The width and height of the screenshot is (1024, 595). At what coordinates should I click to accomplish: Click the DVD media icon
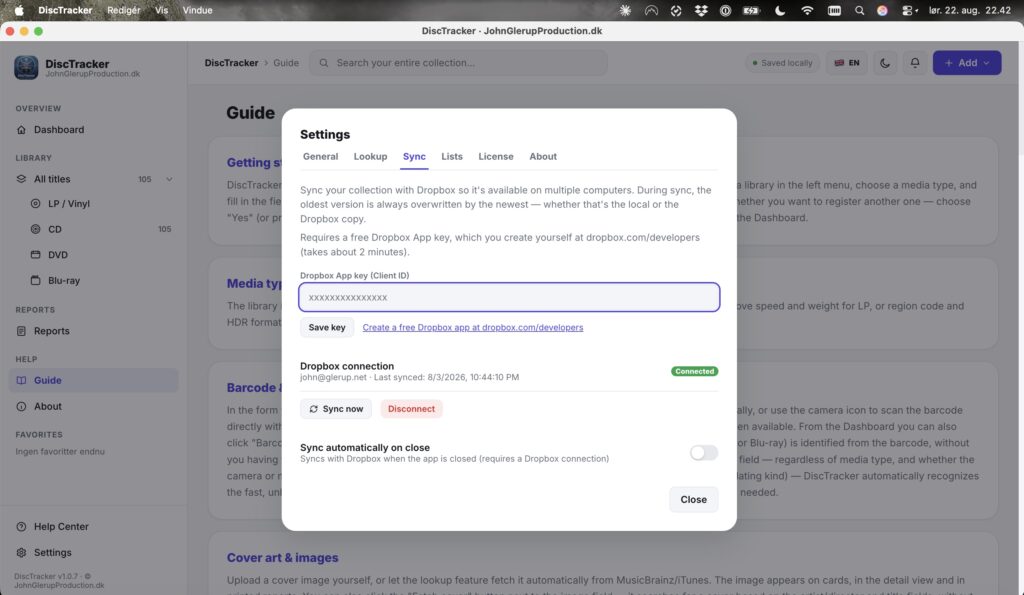(x=36, y=255)
